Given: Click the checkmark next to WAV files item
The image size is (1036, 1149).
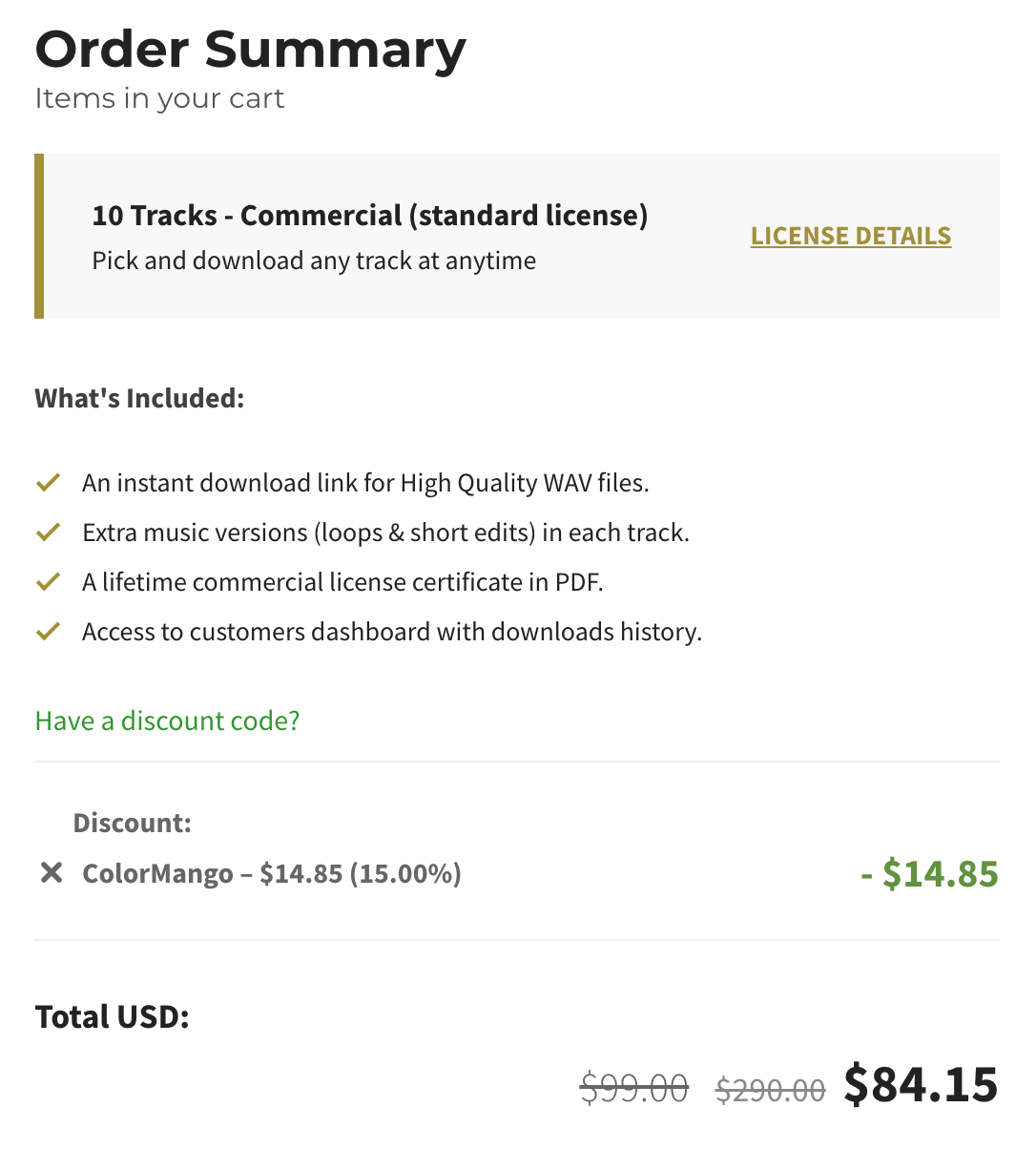Looking at the screenshot, I should (x=47, y=482).
